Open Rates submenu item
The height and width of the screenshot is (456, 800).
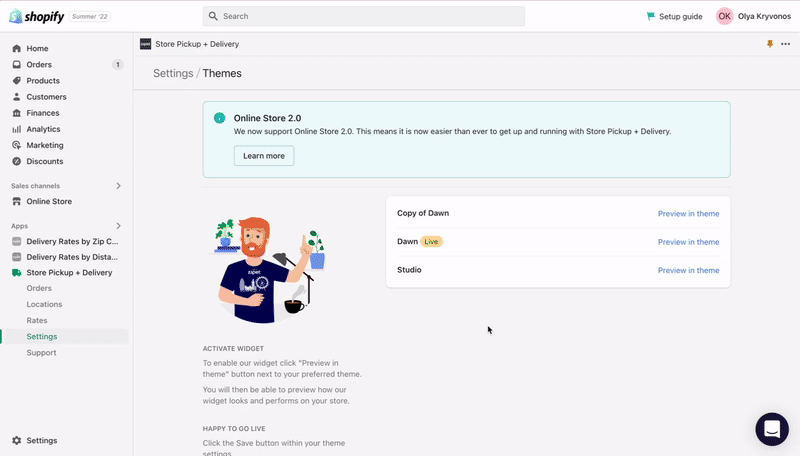click(37, 320)
